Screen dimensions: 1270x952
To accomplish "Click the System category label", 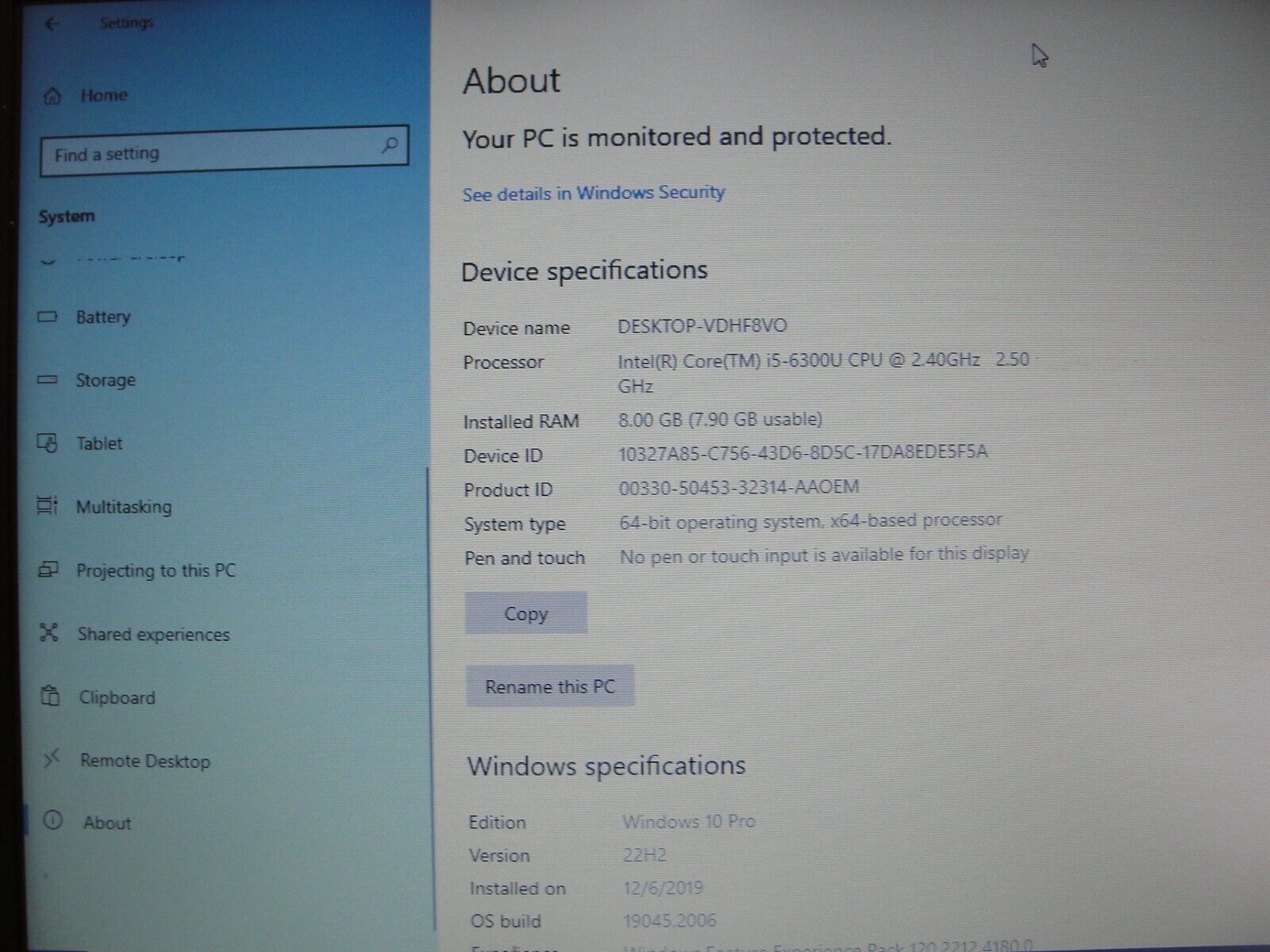I will (x=67, y=216).
